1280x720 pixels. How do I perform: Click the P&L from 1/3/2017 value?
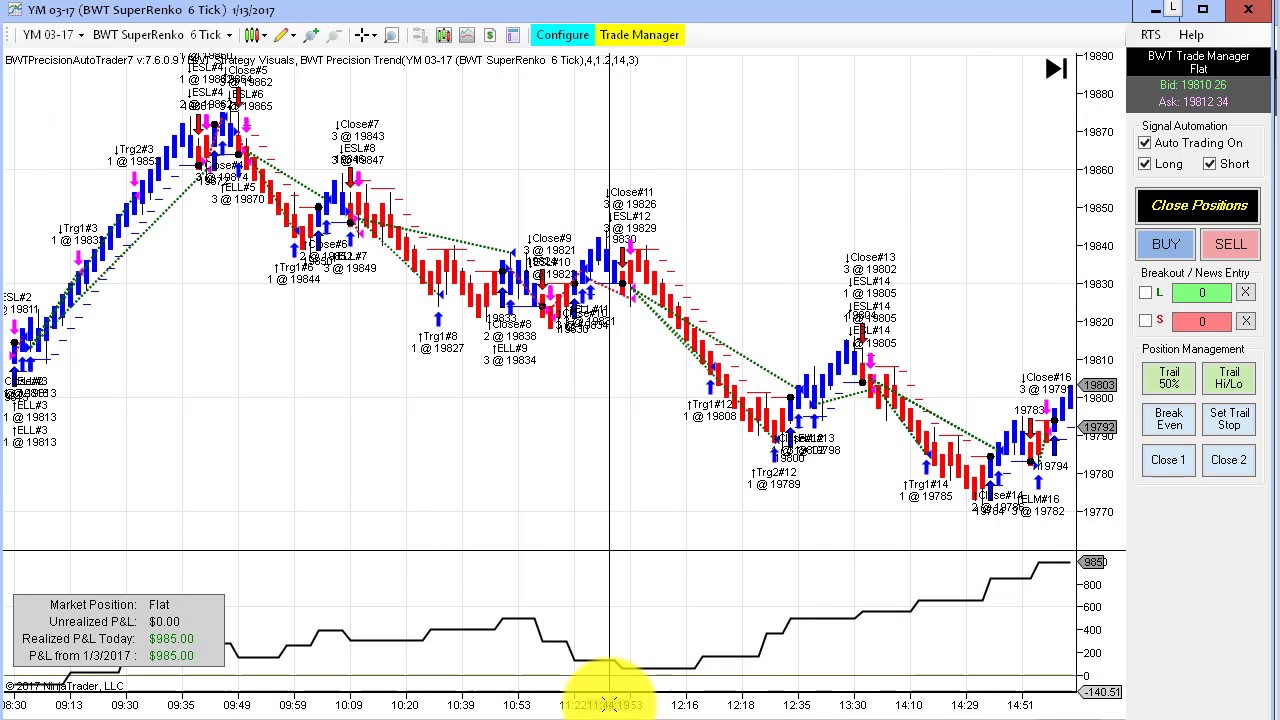pos(171,656)
